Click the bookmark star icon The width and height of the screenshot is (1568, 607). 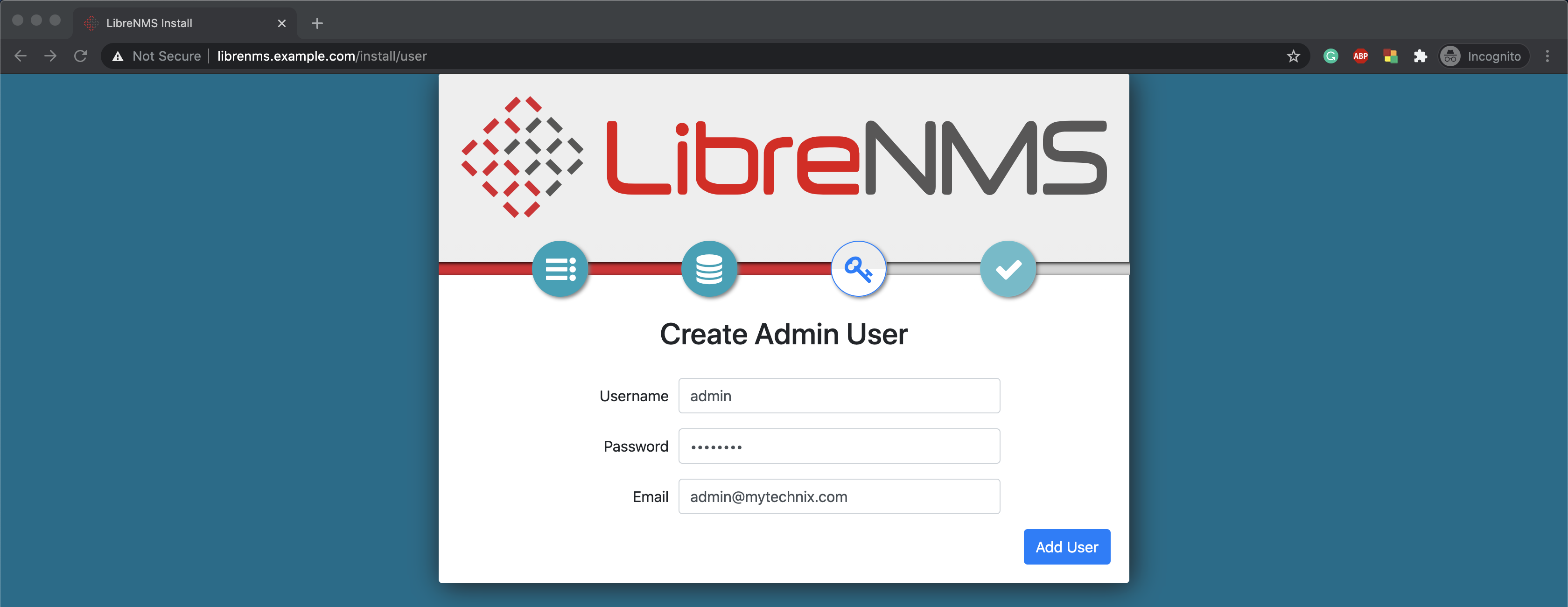(1293, 56)
